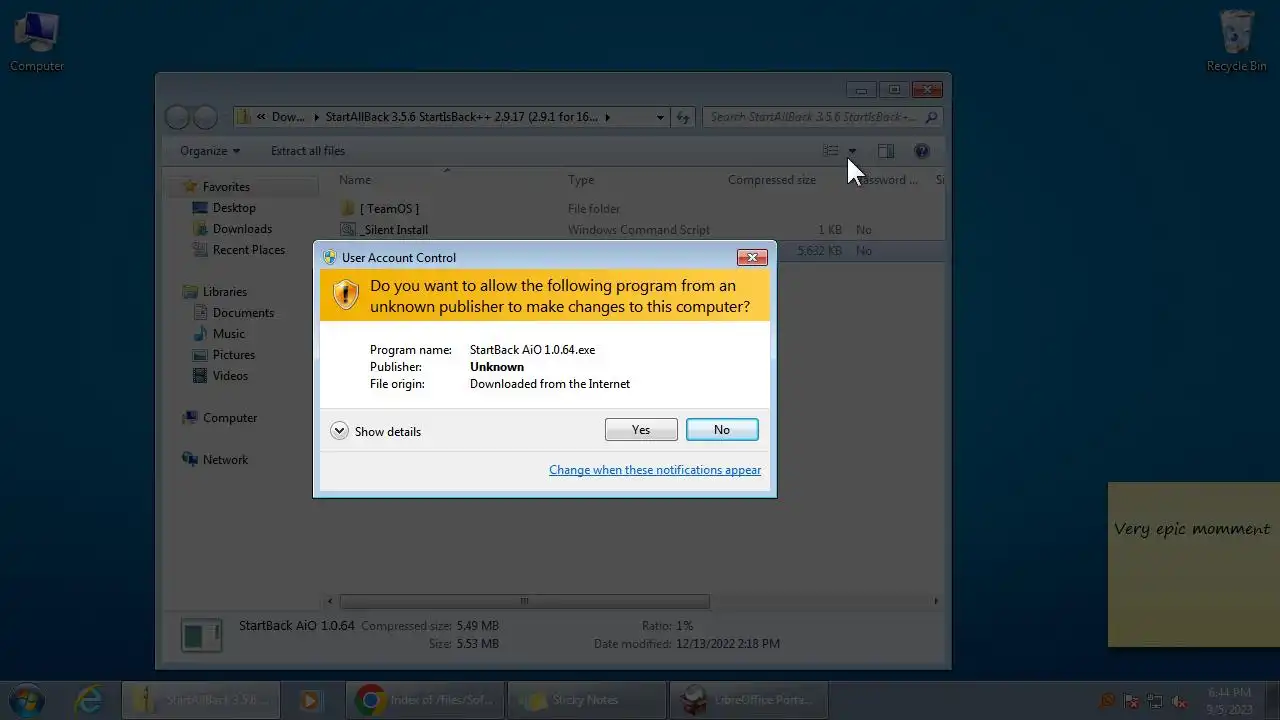The width and height of the screenshot is (1280, 720).
Task: Expand Show details chevron in UAC dialog
Action: pyautogui.click(x=339, y=431)
